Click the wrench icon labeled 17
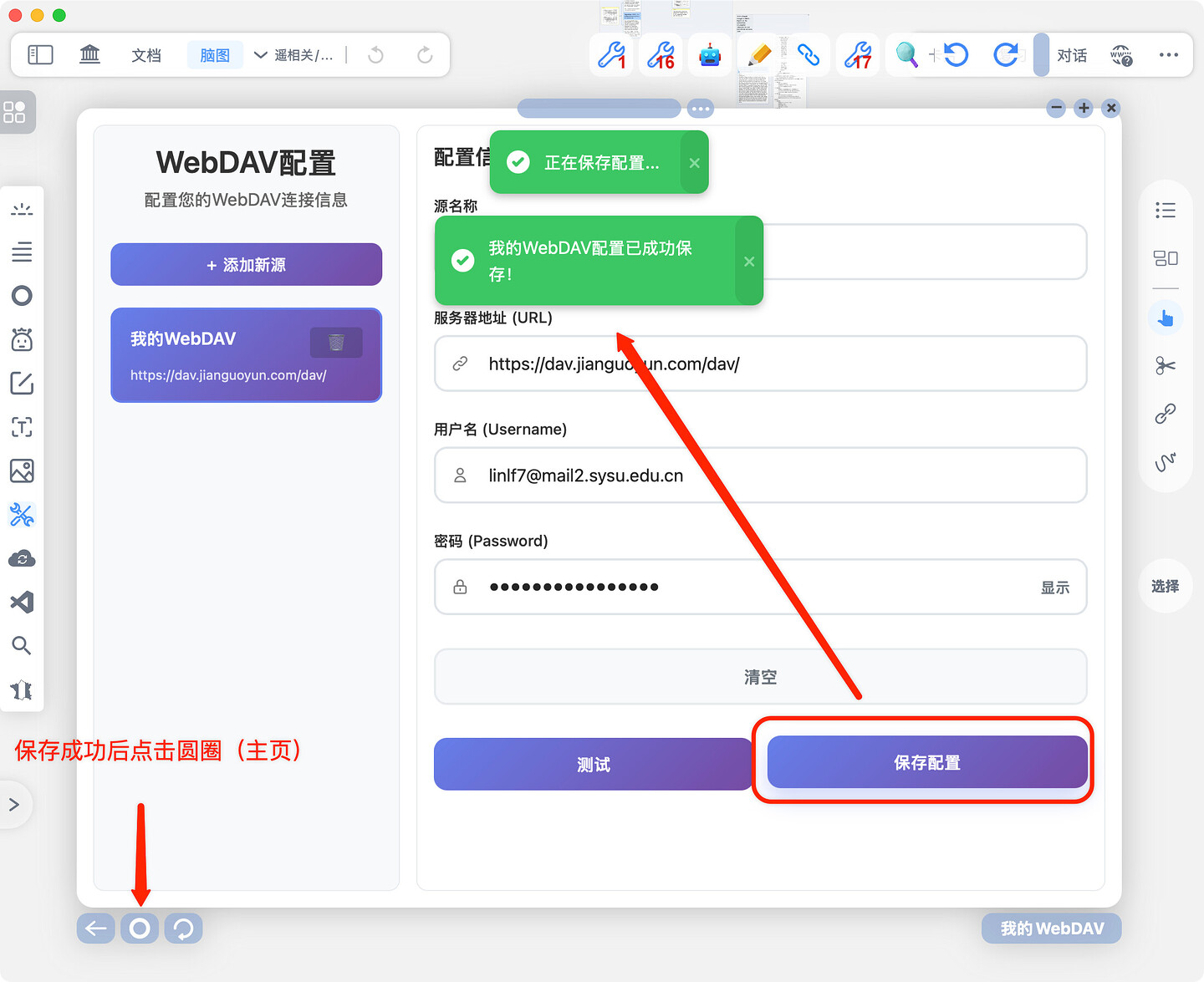The height and width of the screenshot is (982, 1204). click(858, 55)
